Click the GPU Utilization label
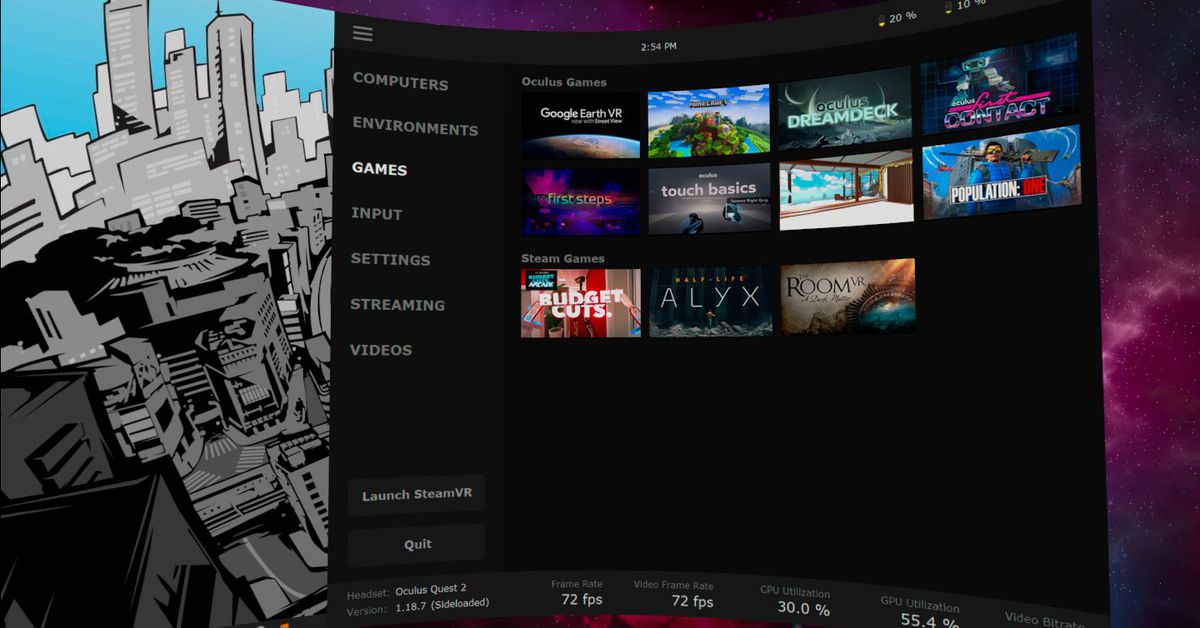Screen dimensions: 1200x628 (920, 605)
